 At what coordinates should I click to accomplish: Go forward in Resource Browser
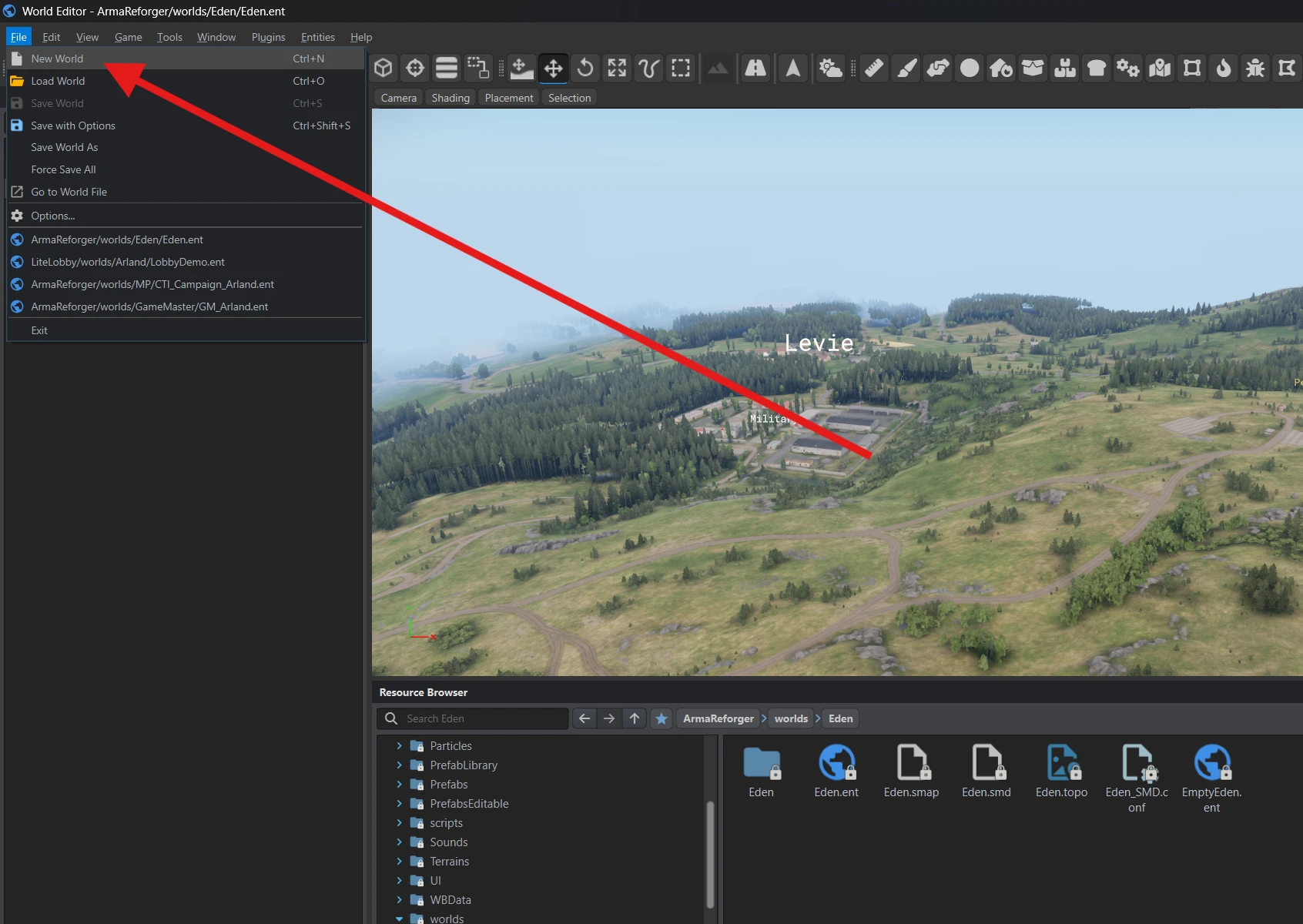point(609,718)
